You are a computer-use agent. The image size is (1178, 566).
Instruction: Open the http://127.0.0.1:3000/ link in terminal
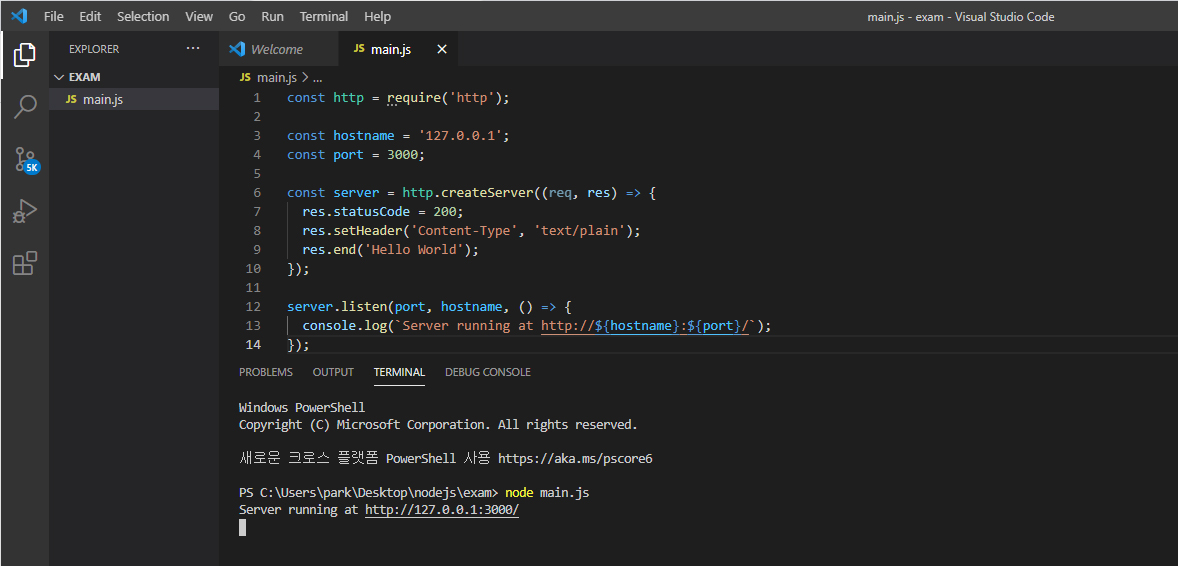pos(442,510)
